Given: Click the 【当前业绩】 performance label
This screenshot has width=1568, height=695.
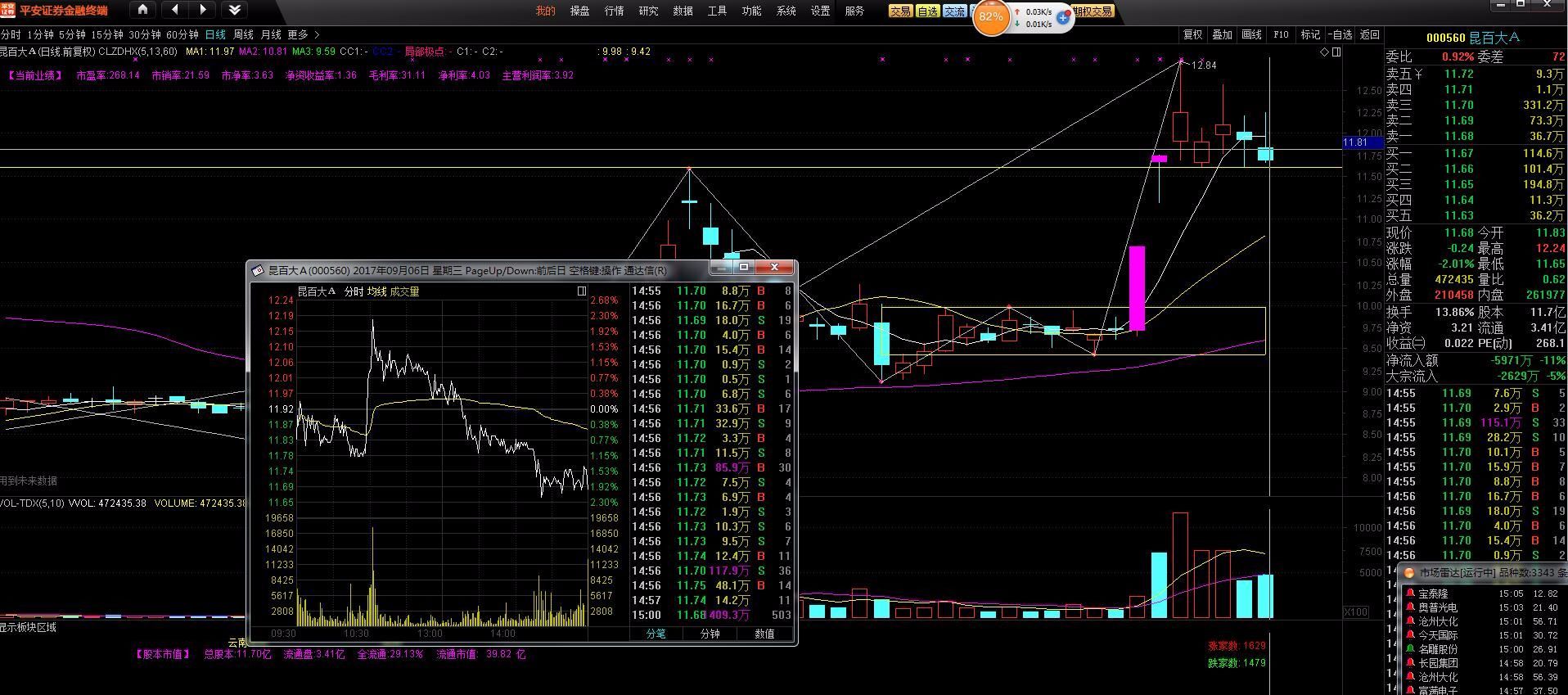Looking at the screenshot, I should 36,75.
